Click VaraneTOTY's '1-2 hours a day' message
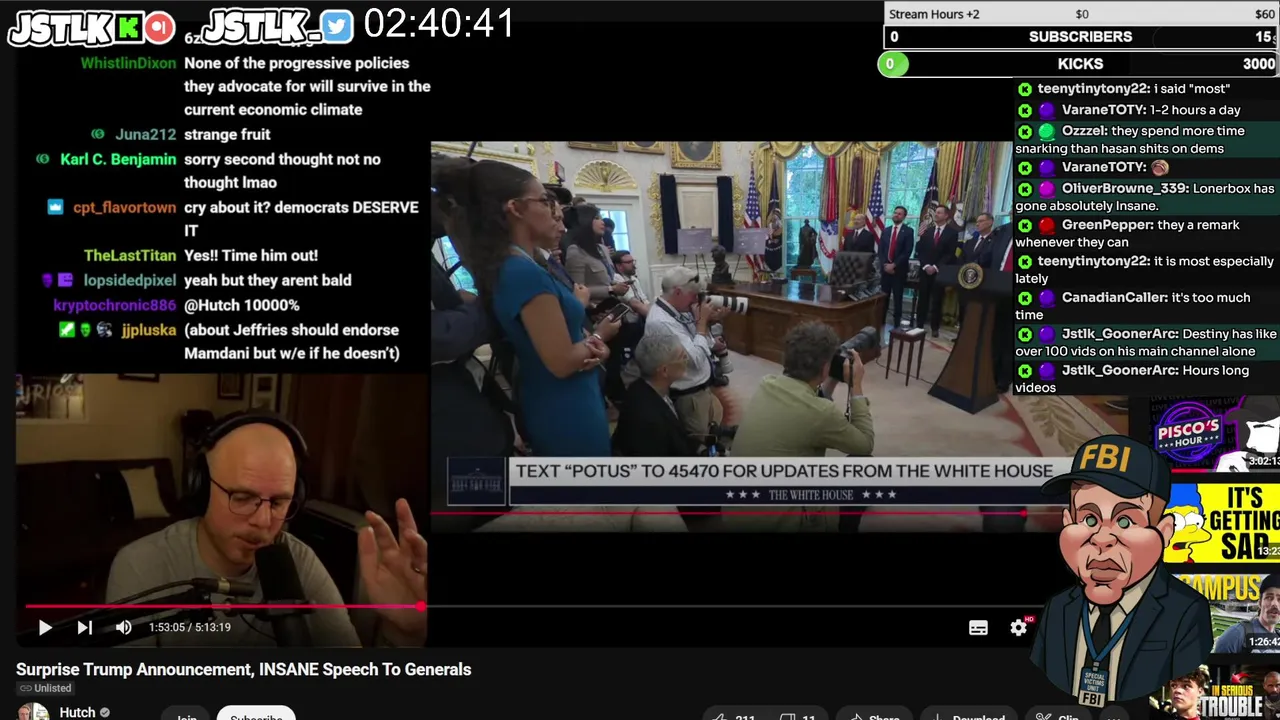This screenshot has height=720, width=1280. [1195, 110]
